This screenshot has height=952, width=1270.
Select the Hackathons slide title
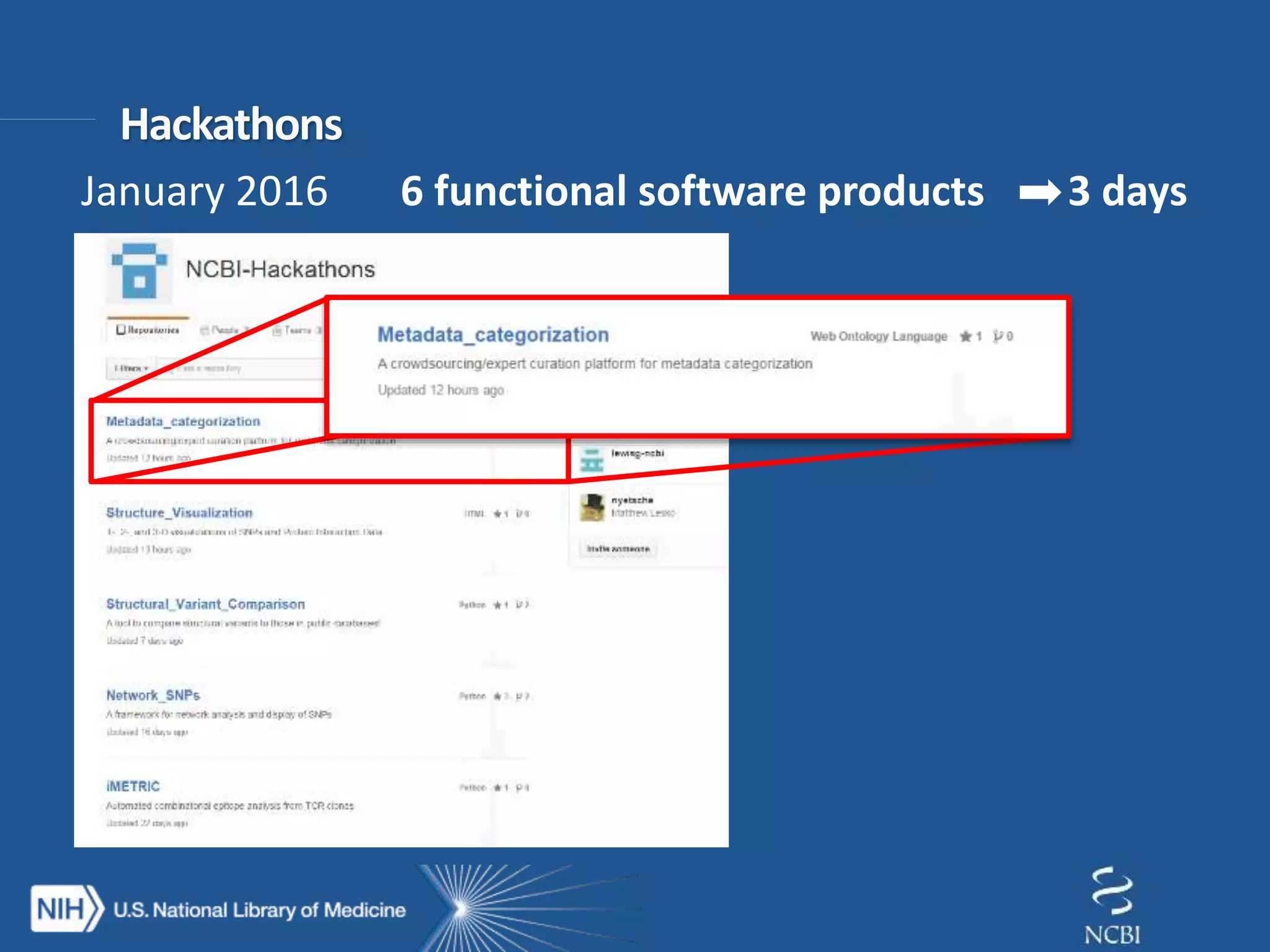(231, 125)
